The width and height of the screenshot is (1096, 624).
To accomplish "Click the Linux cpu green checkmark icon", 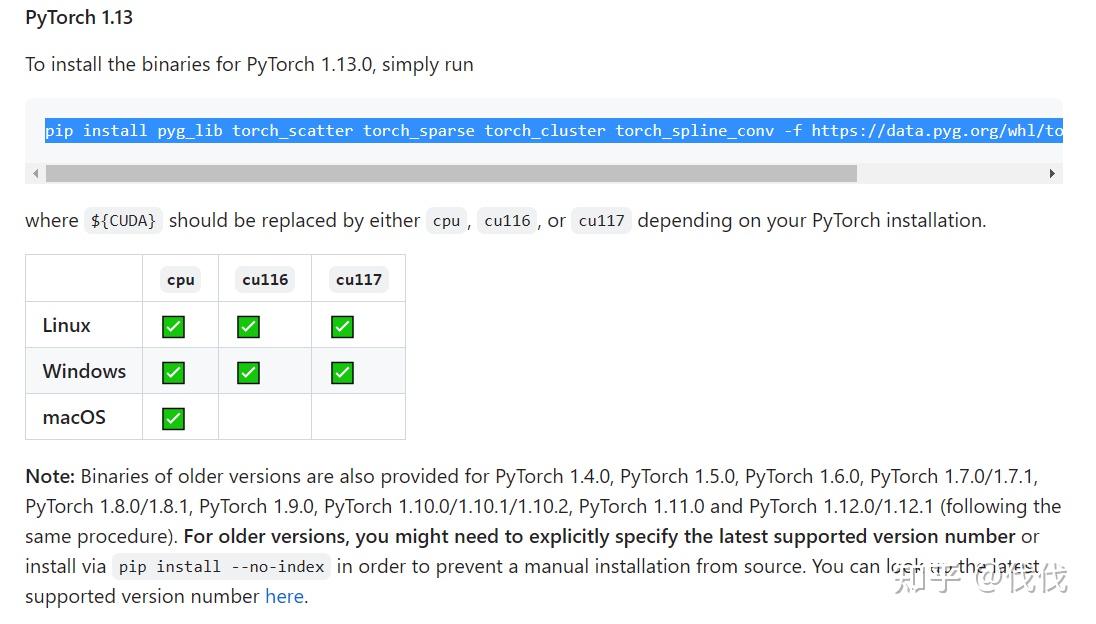I will [x=173, y=325].
